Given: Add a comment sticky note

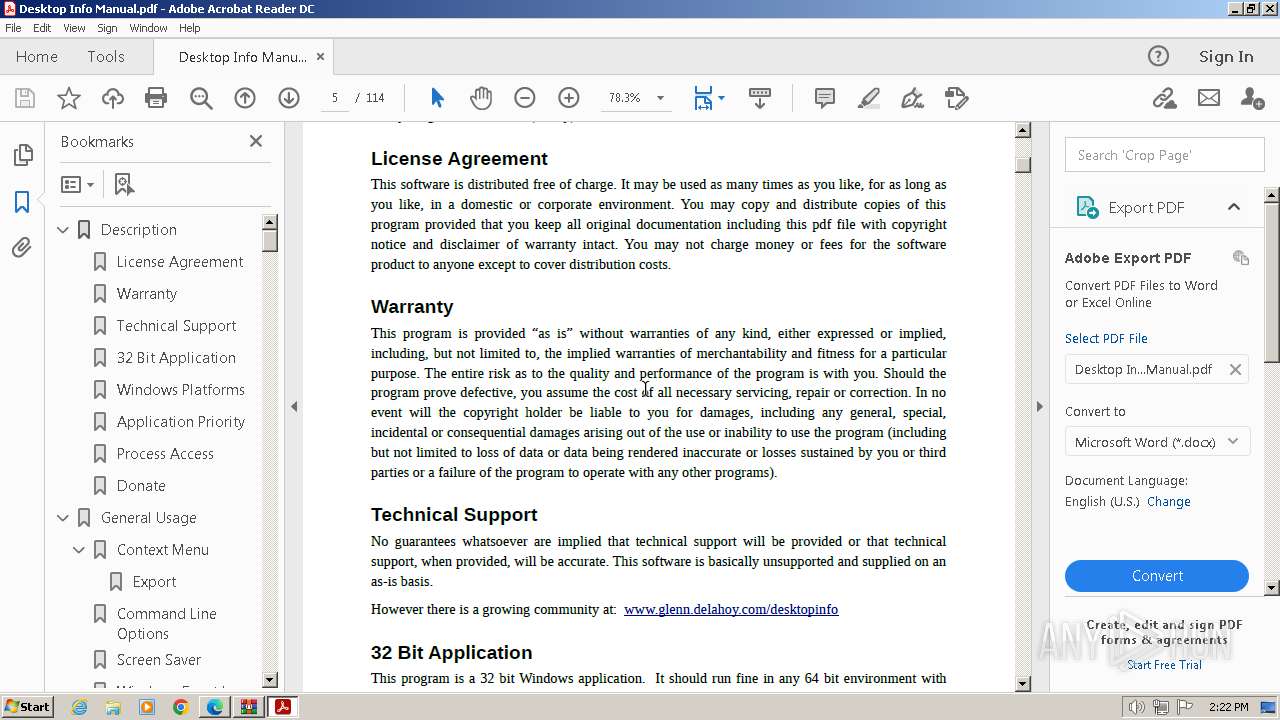Looking at the screenshot, I should point(825,98).
